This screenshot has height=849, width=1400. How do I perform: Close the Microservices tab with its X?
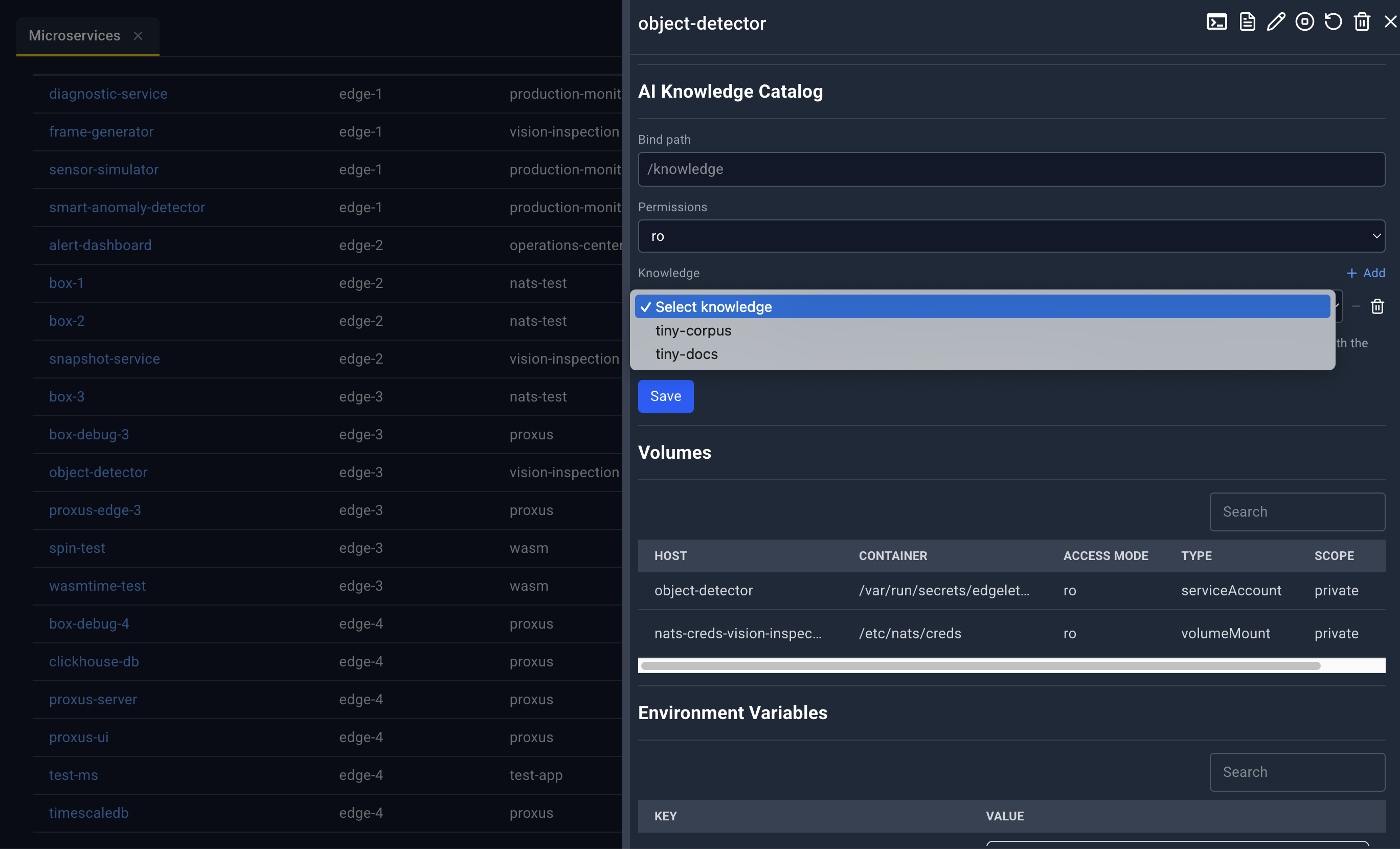pyautogui.click(x=138, y=36)
